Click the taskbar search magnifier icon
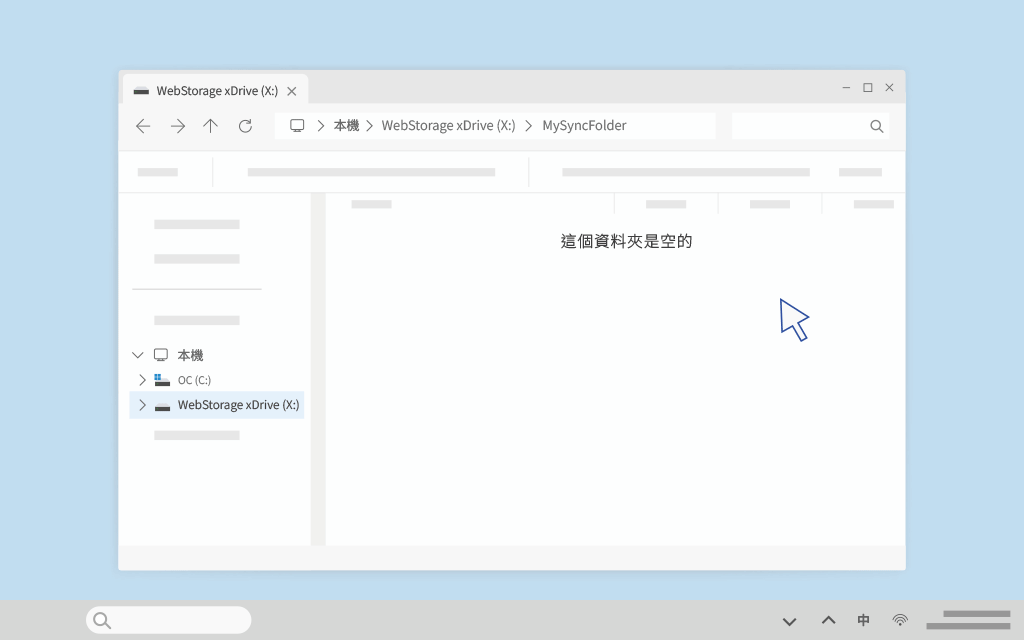The width and height of the screenshot is (1024, 640). coord(102,620)
